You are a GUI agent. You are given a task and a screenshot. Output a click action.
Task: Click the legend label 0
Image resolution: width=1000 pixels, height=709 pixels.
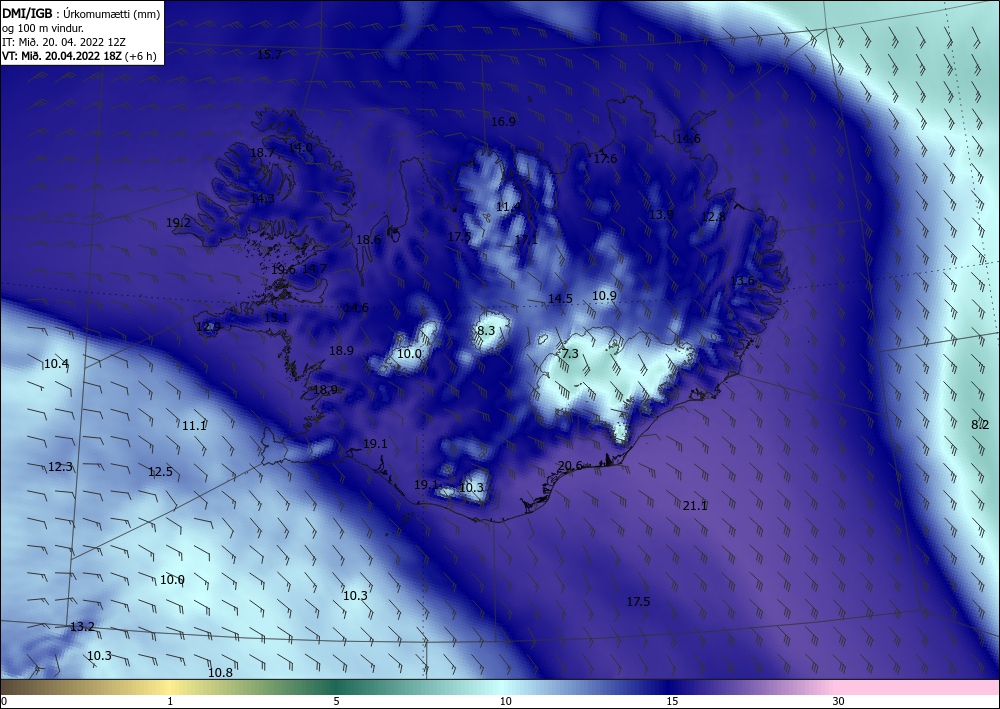point(4,702)
